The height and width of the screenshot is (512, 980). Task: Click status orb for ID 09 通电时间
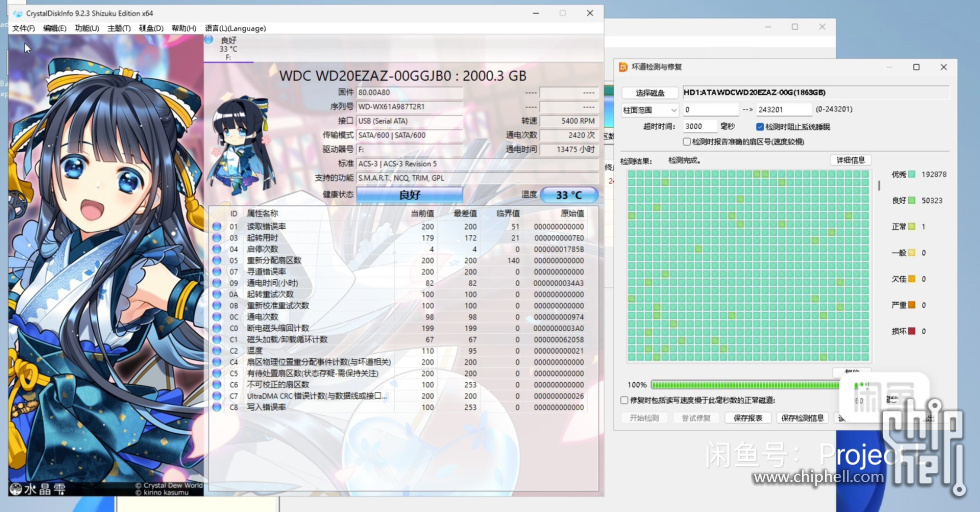tap(217, 283)
